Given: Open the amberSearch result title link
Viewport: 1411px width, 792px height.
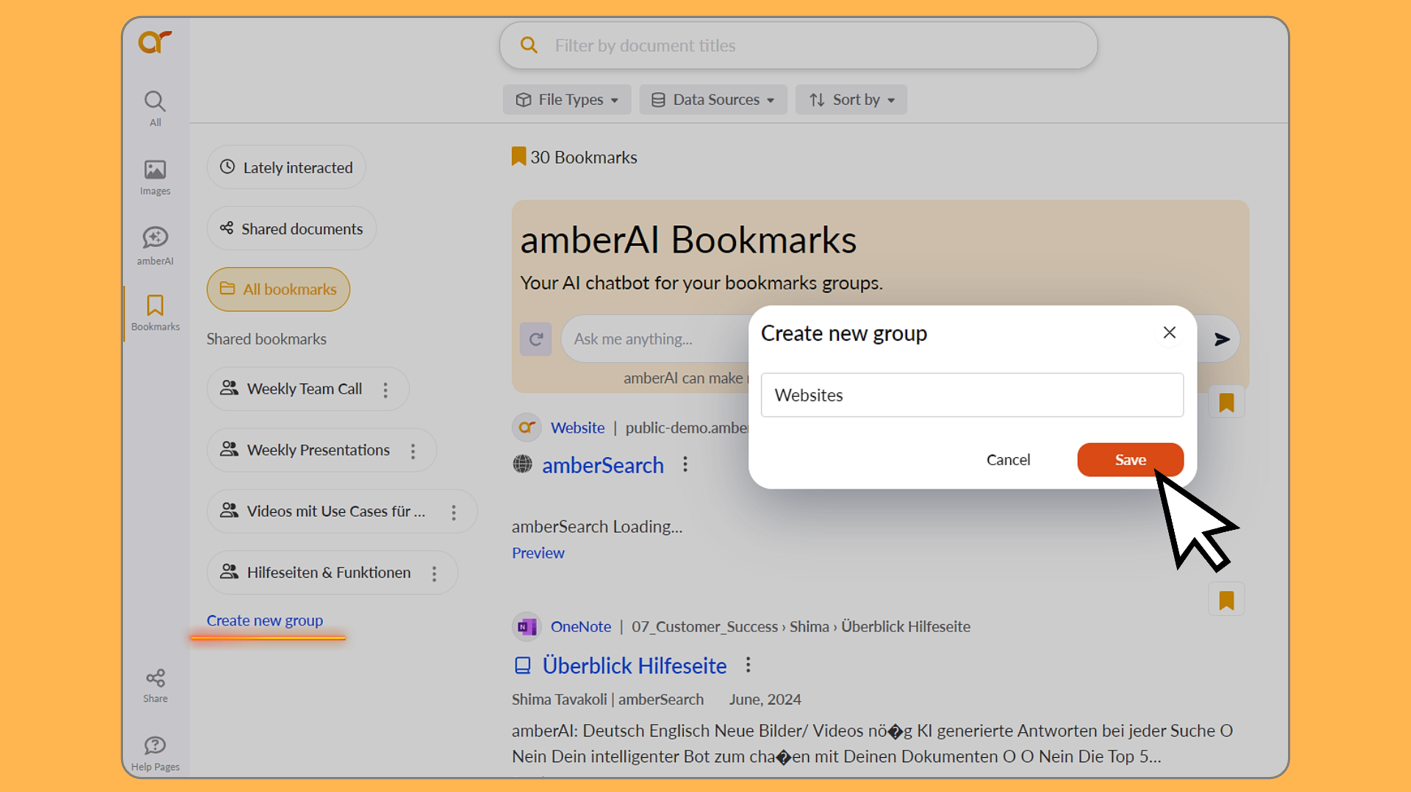Looking at the screenshot, I should point(603,465).
